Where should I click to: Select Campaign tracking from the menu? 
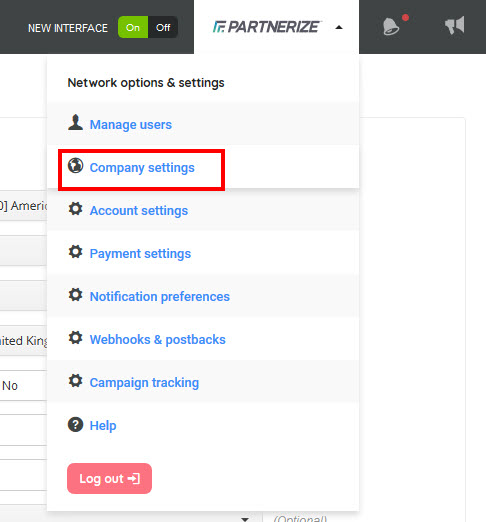[144, 383]
